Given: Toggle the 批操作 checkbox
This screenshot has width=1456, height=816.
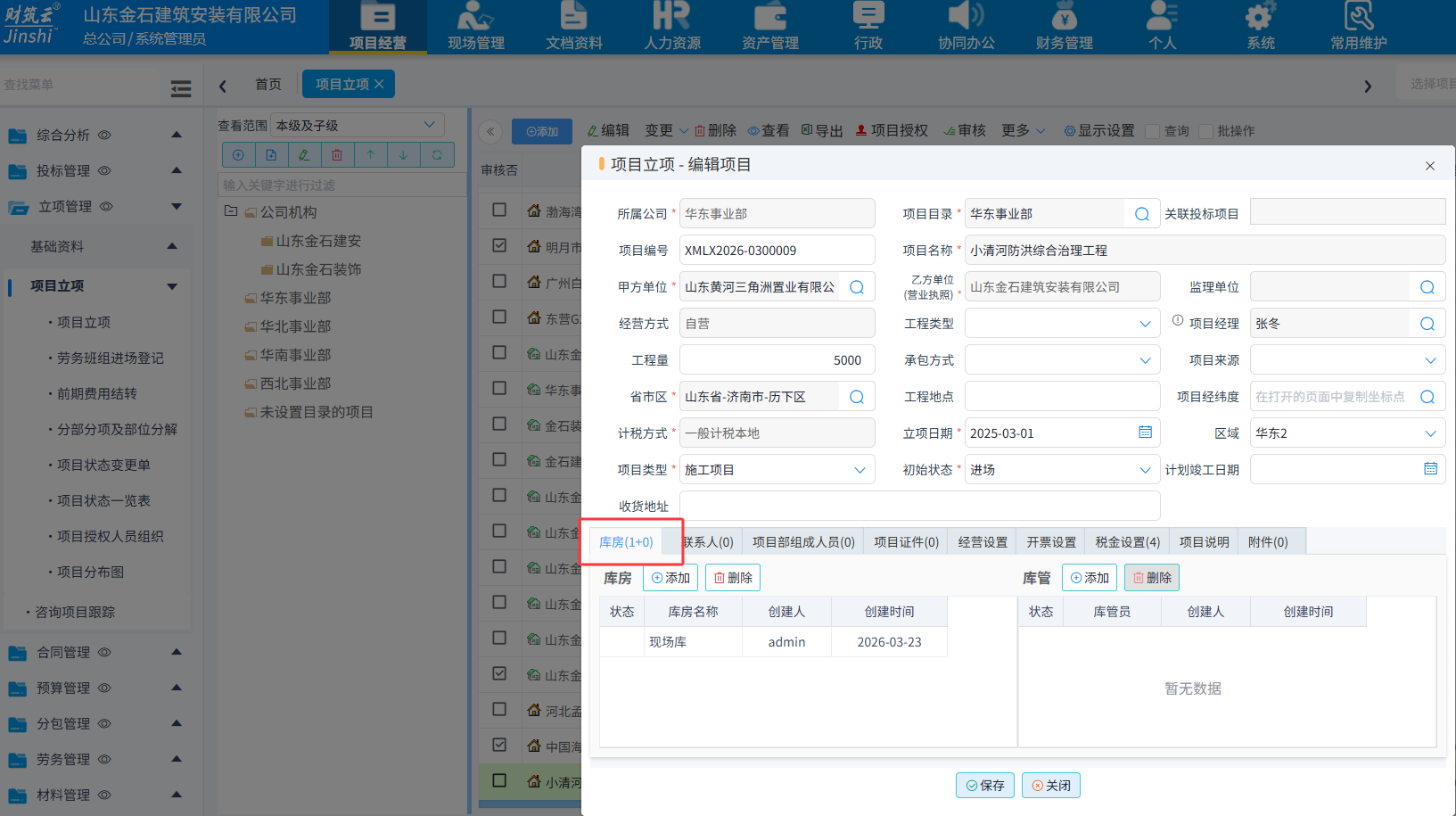Looking at the screenshot, I should 1206,131.
